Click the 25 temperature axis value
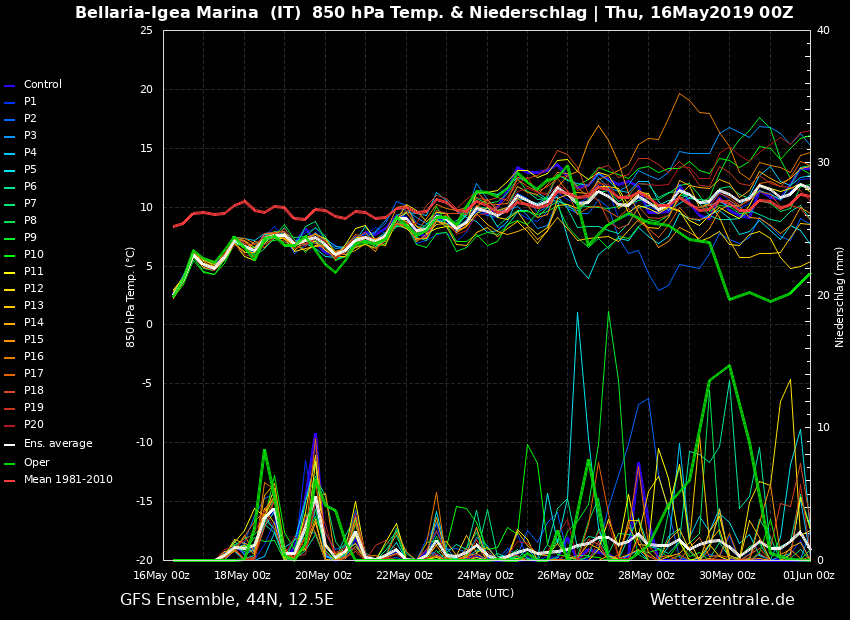This screenshot has width=850, height=620. tap(146, 30)
